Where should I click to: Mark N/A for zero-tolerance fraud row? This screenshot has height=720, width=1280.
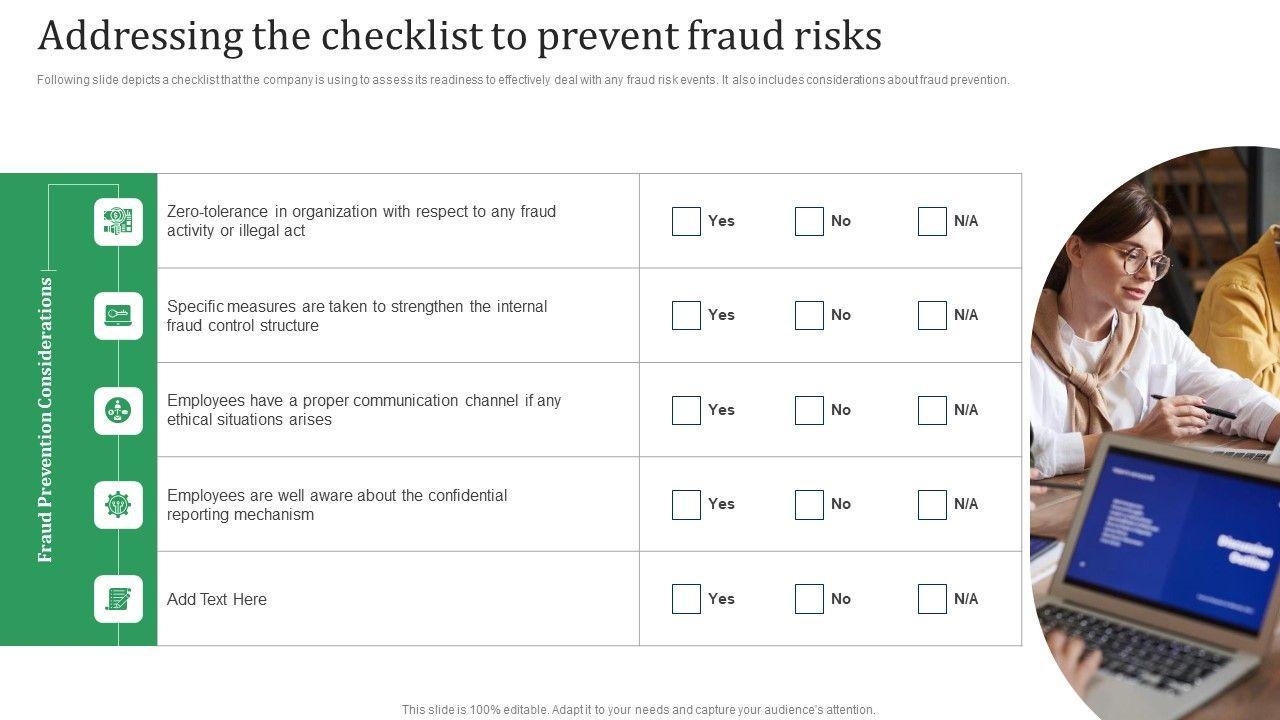click(932, 221)
